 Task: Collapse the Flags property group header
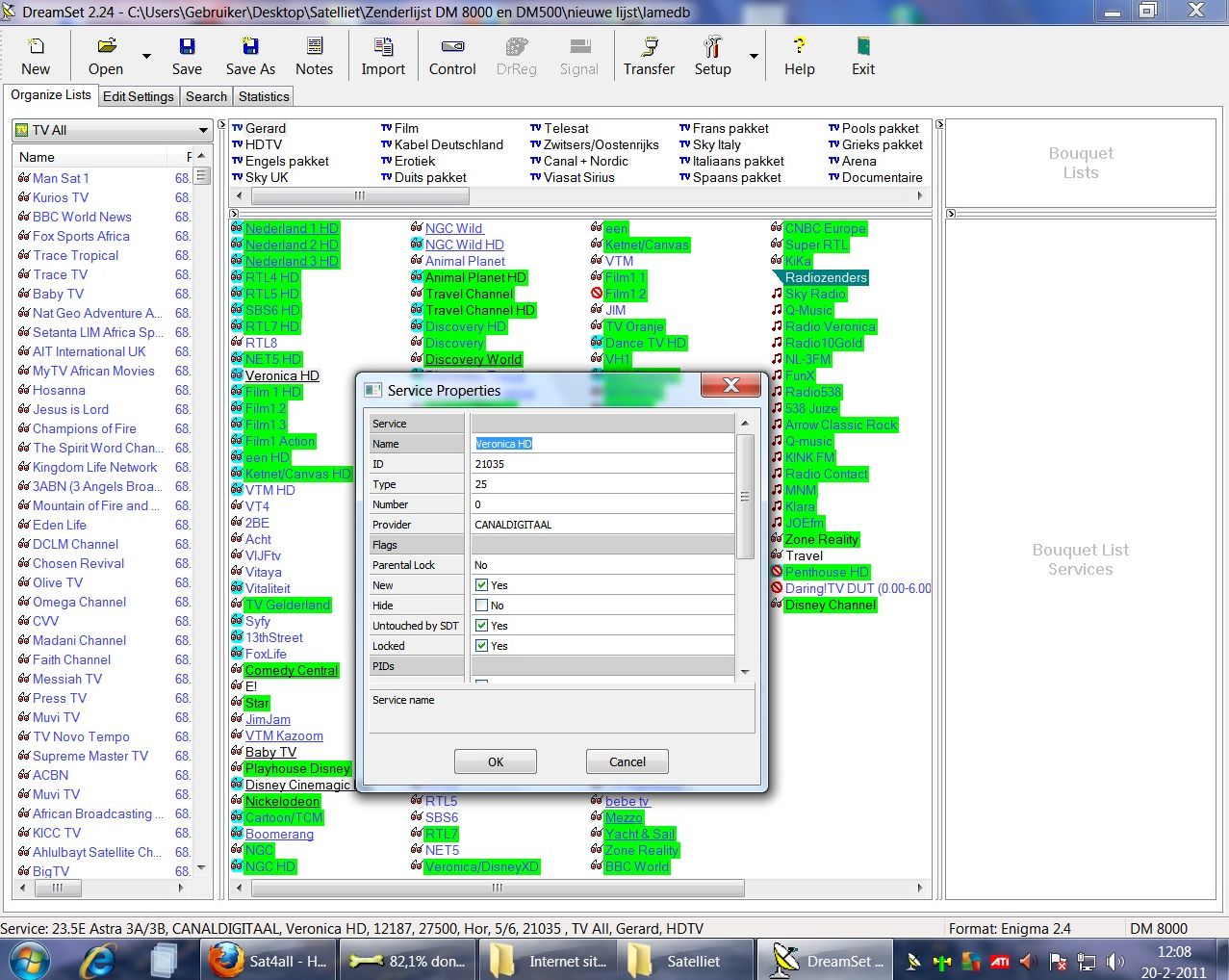[x=418, y=545]
